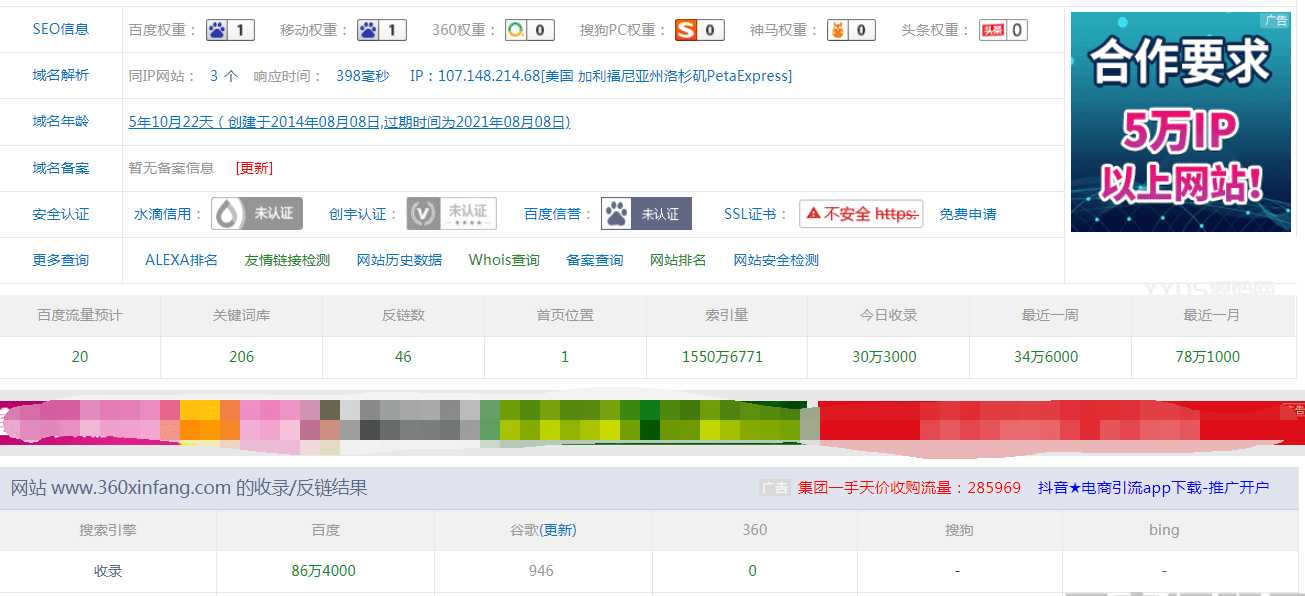Open 网站安全检测 link

coord(776,260)
